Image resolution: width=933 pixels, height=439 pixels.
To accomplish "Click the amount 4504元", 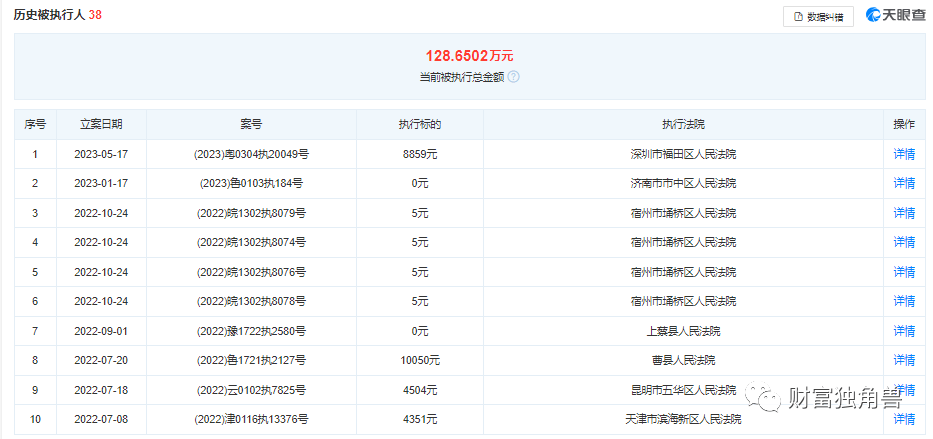I will (419, 390).
